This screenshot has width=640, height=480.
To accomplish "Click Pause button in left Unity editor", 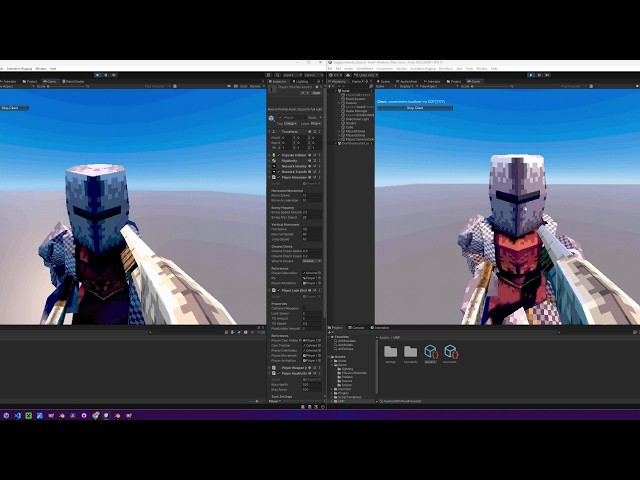I will coord(106,75).
